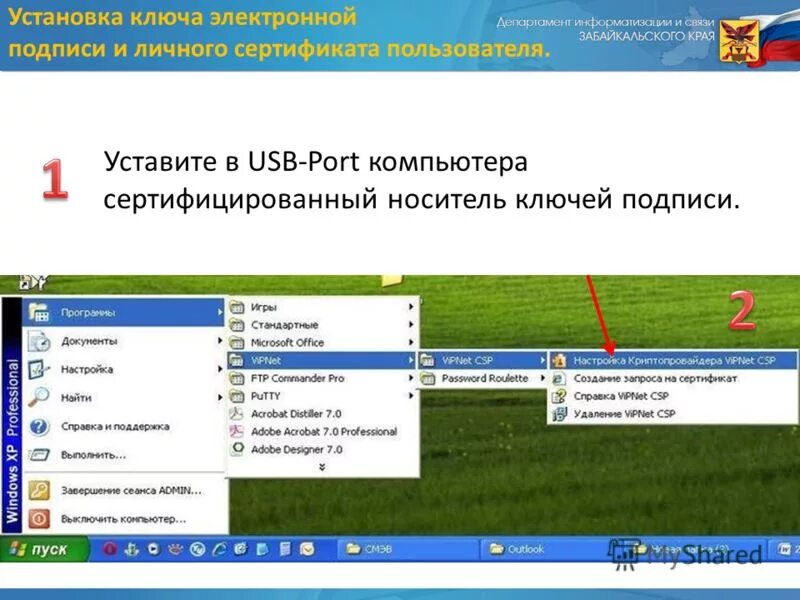
Task: Click the blue help question-mark icon
Action: (39, 427)
